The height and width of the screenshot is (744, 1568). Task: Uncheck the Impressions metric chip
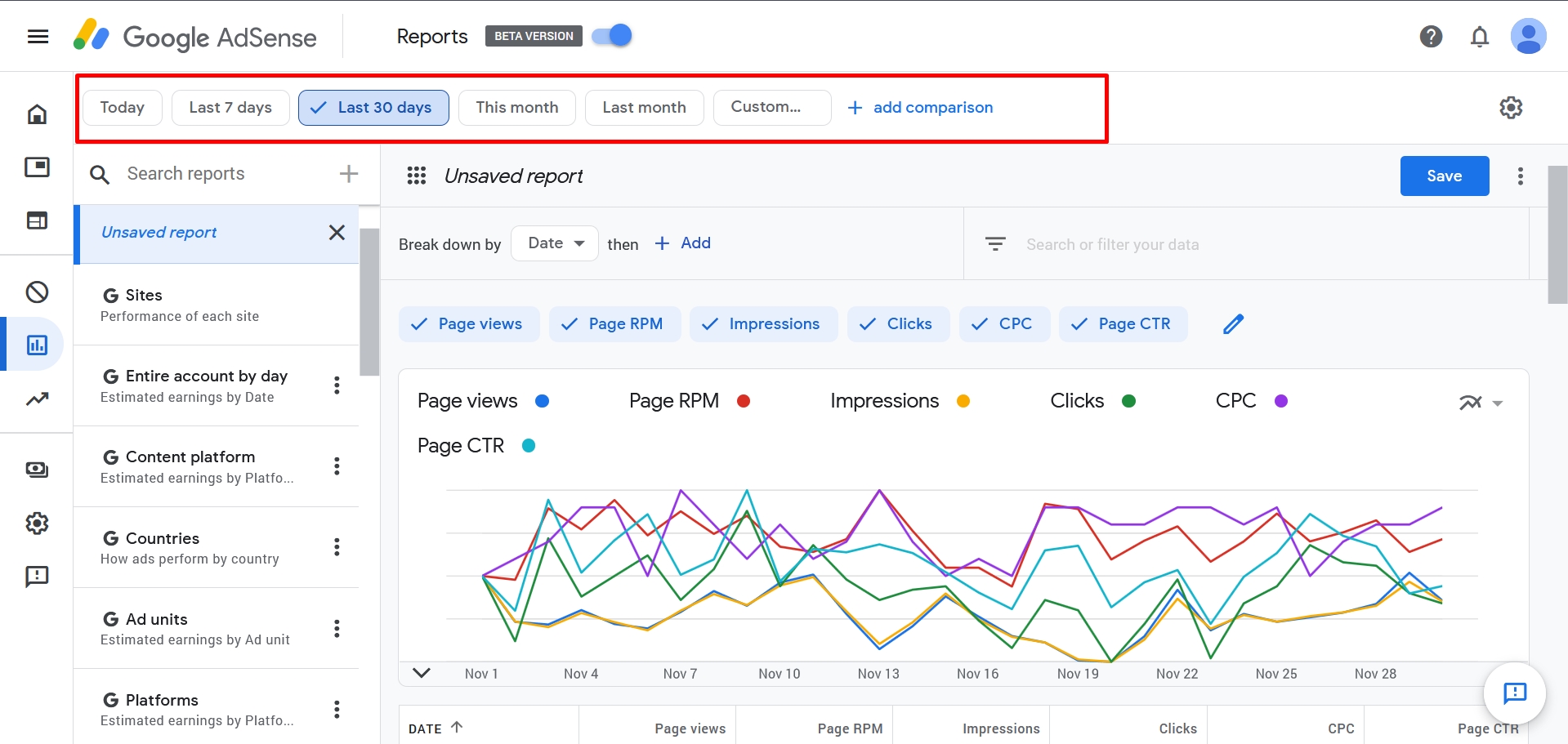coord(763,324)
